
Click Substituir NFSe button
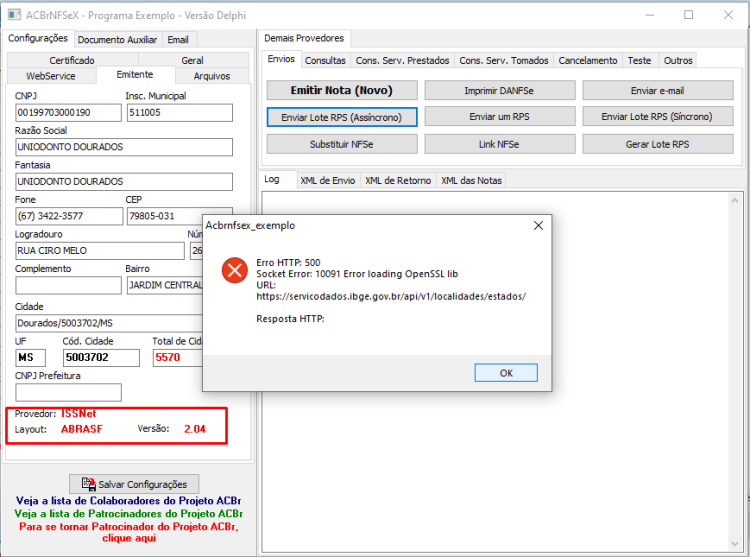(342, 144)
